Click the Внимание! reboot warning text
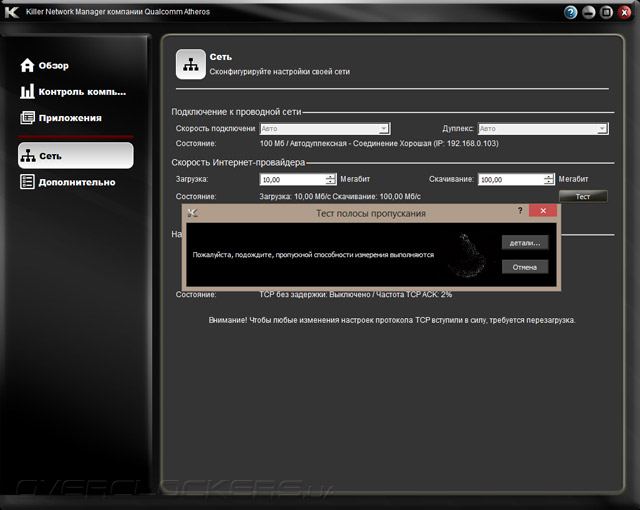The width and height of the screenshot is (640, 510). click(392, 320)
